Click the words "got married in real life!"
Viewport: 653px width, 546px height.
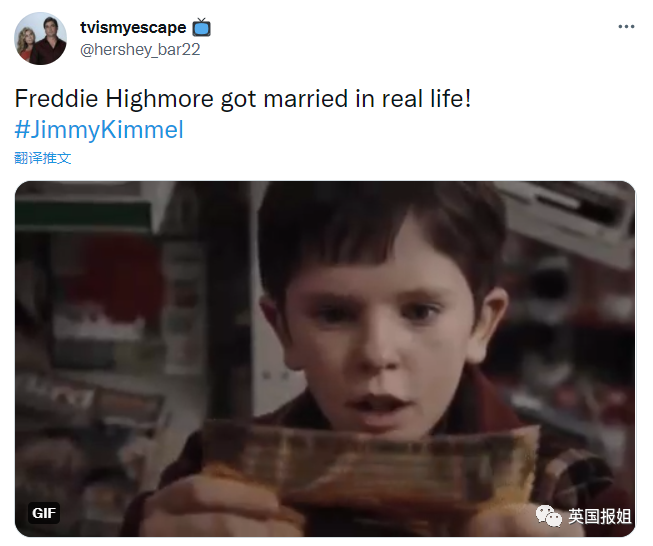point(346,99)
